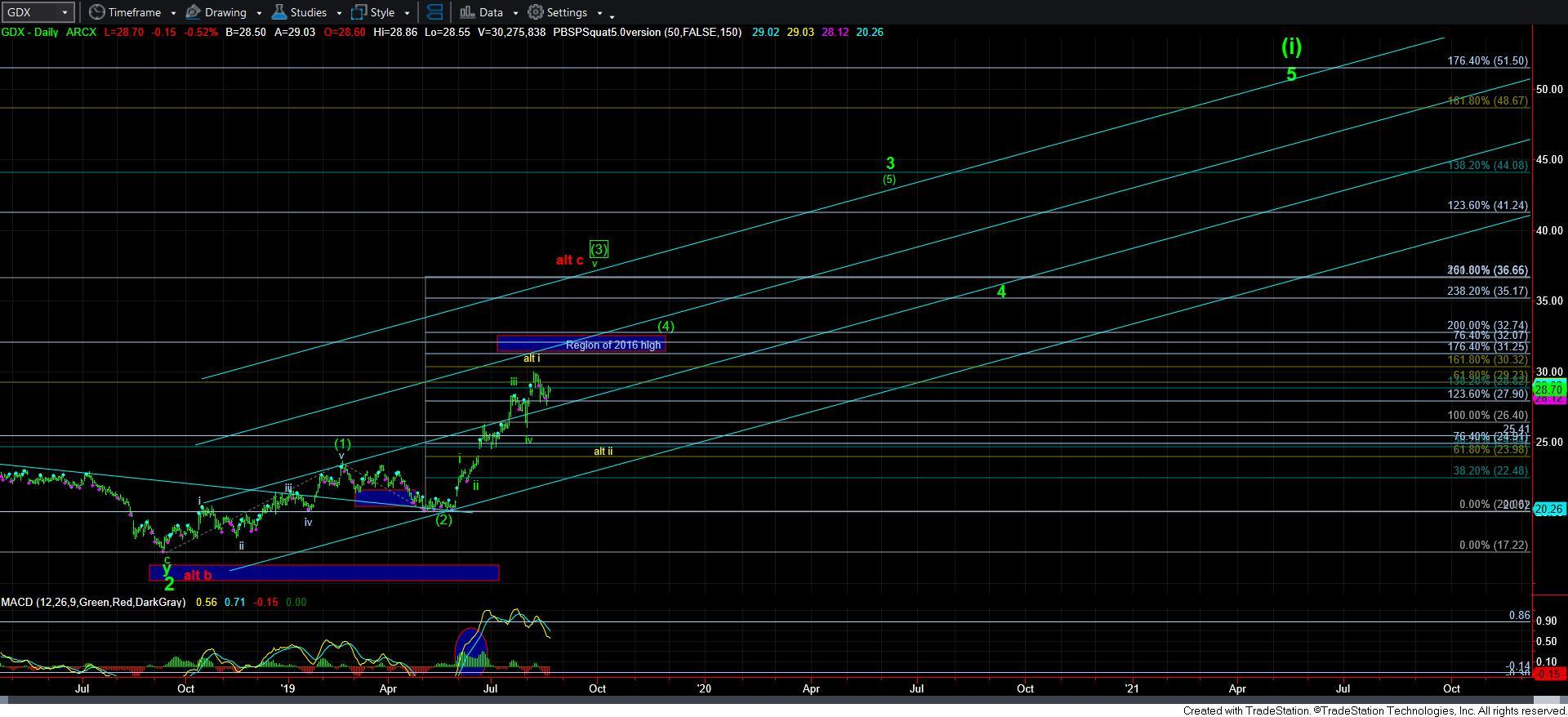Screen dimensions: 1568x717
Task: Click the 176.40% (51.50) Fibonacci label
Action: [x=1487, y=60]
